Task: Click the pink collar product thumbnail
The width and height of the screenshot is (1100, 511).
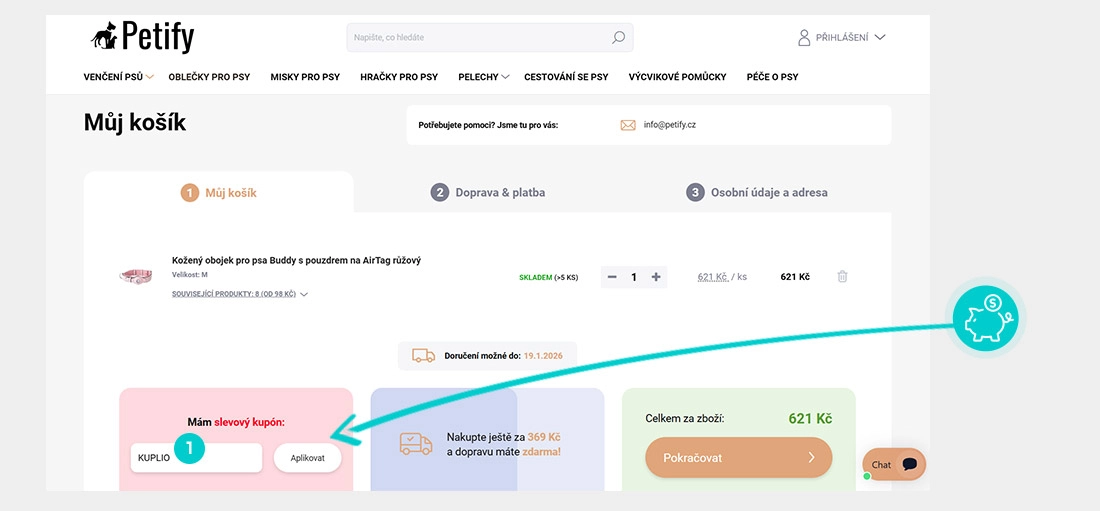Action: (135, 276)
